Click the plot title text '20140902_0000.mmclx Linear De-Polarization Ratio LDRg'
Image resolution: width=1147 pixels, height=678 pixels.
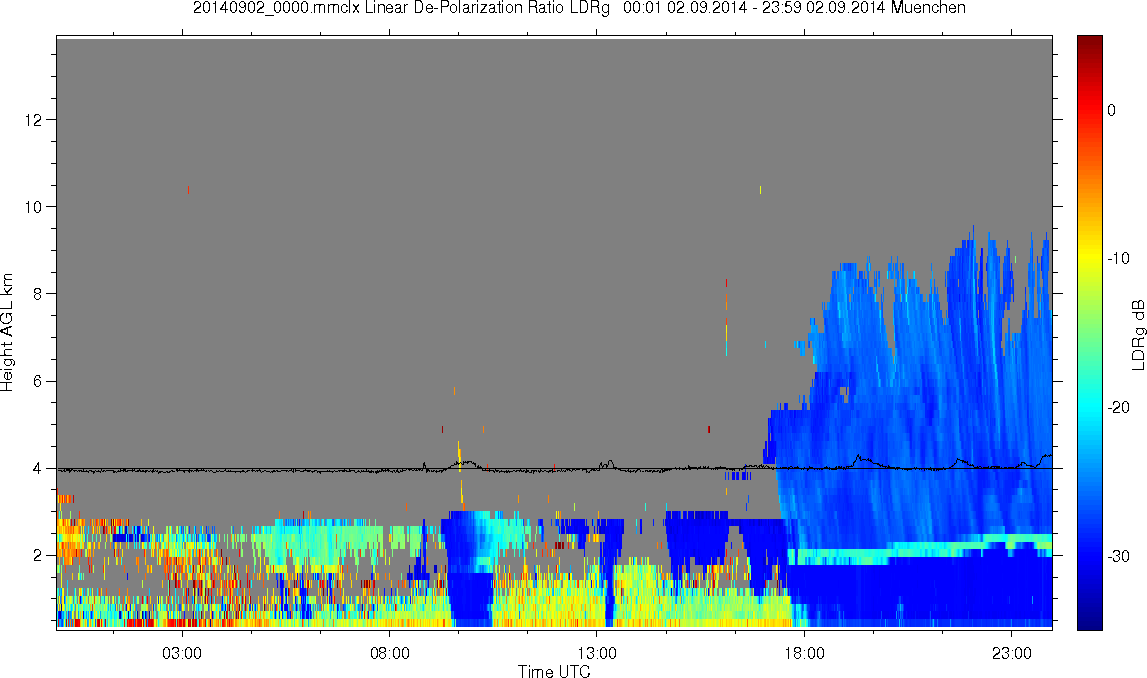pos(401,8)
